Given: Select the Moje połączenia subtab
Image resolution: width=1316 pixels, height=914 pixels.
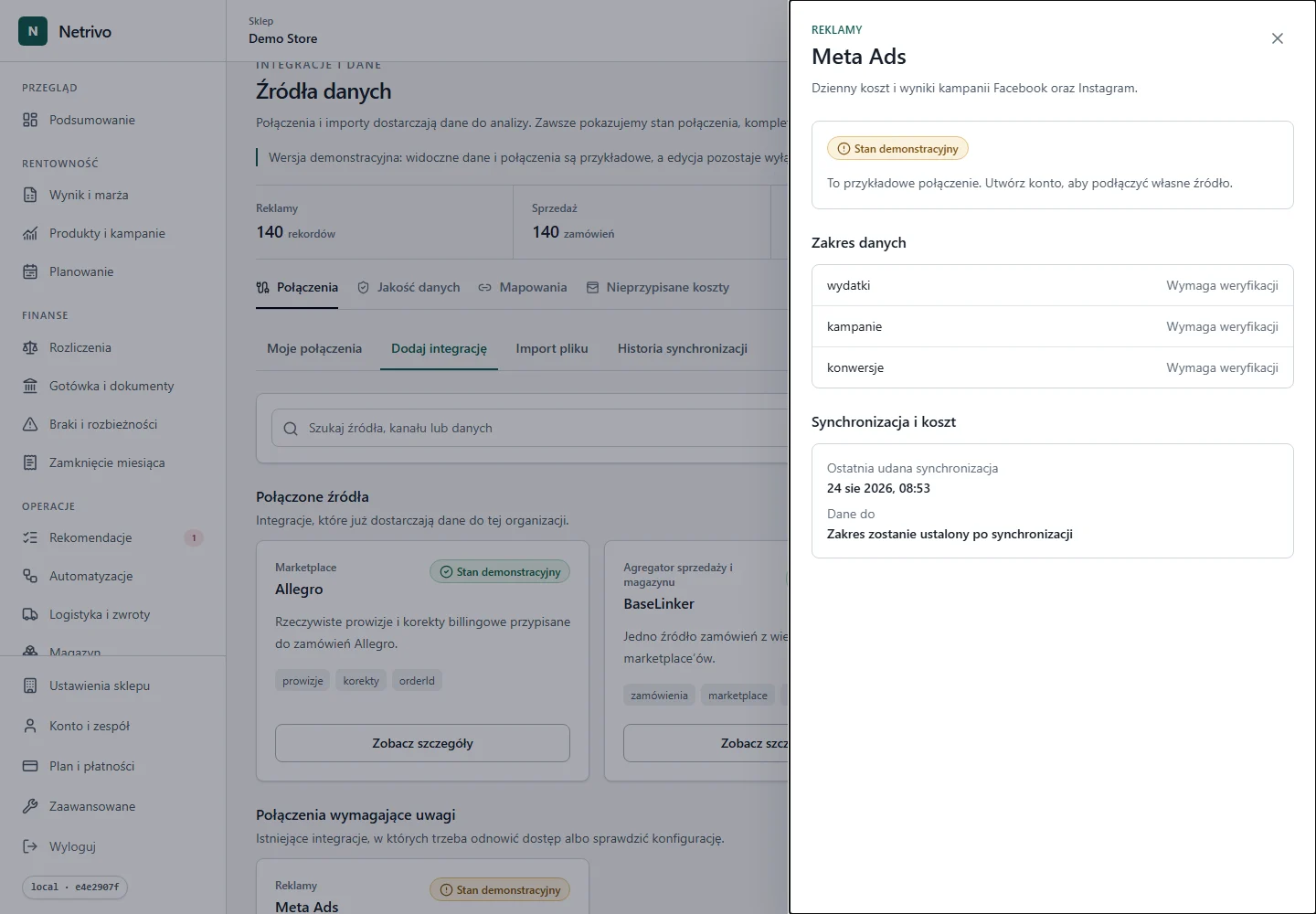Looking at the screenshot, I should 314,348.
